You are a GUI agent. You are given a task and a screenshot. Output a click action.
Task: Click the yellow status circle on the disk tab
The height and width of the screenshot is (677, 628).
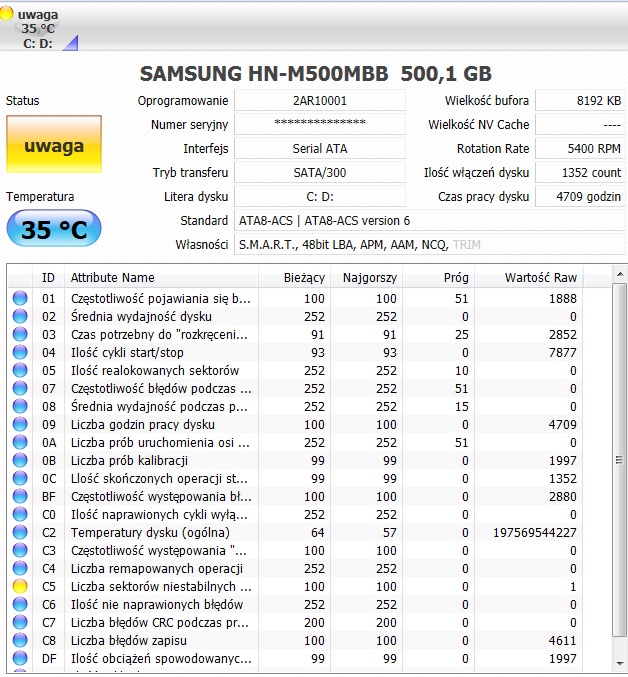pyautogui.click(x=6, y=13)
